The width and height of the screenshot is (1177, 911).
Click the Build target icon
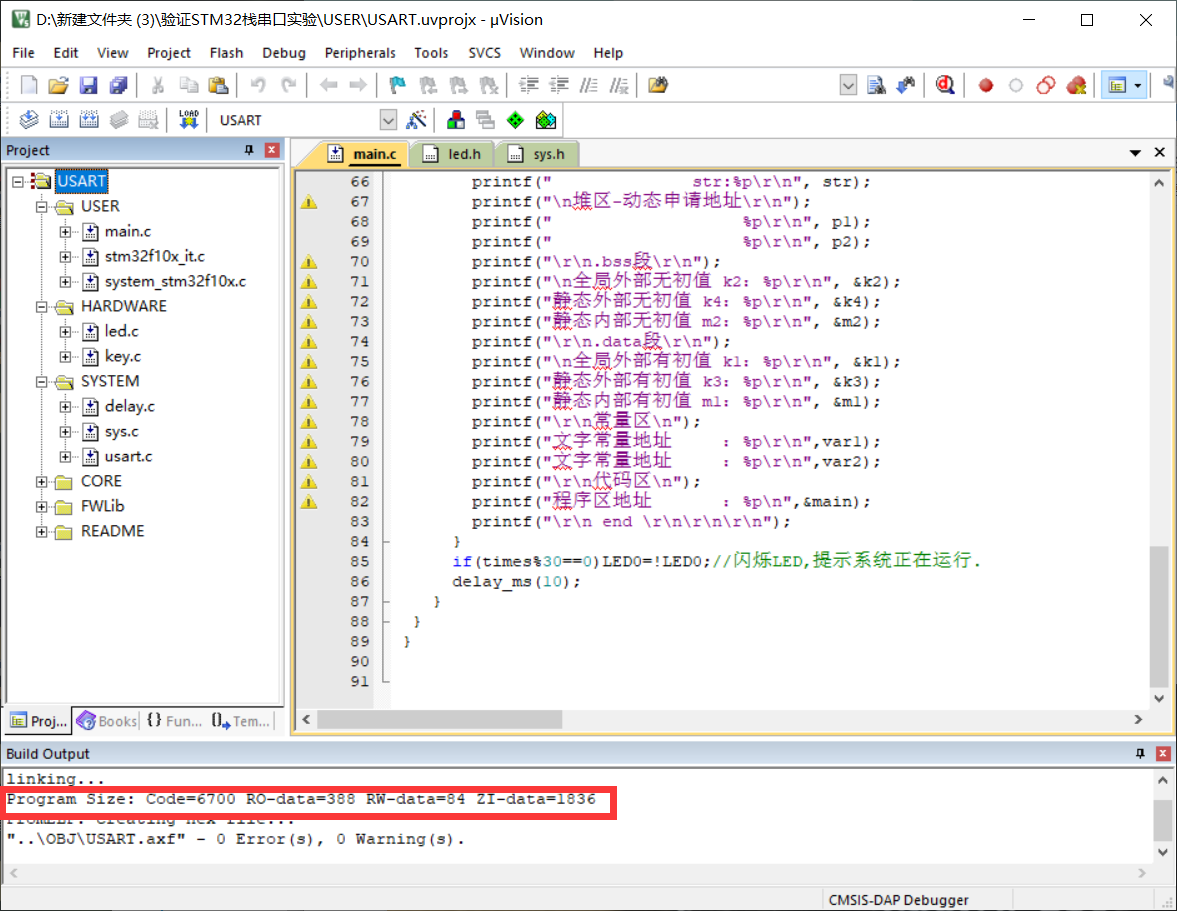point(59,119)
